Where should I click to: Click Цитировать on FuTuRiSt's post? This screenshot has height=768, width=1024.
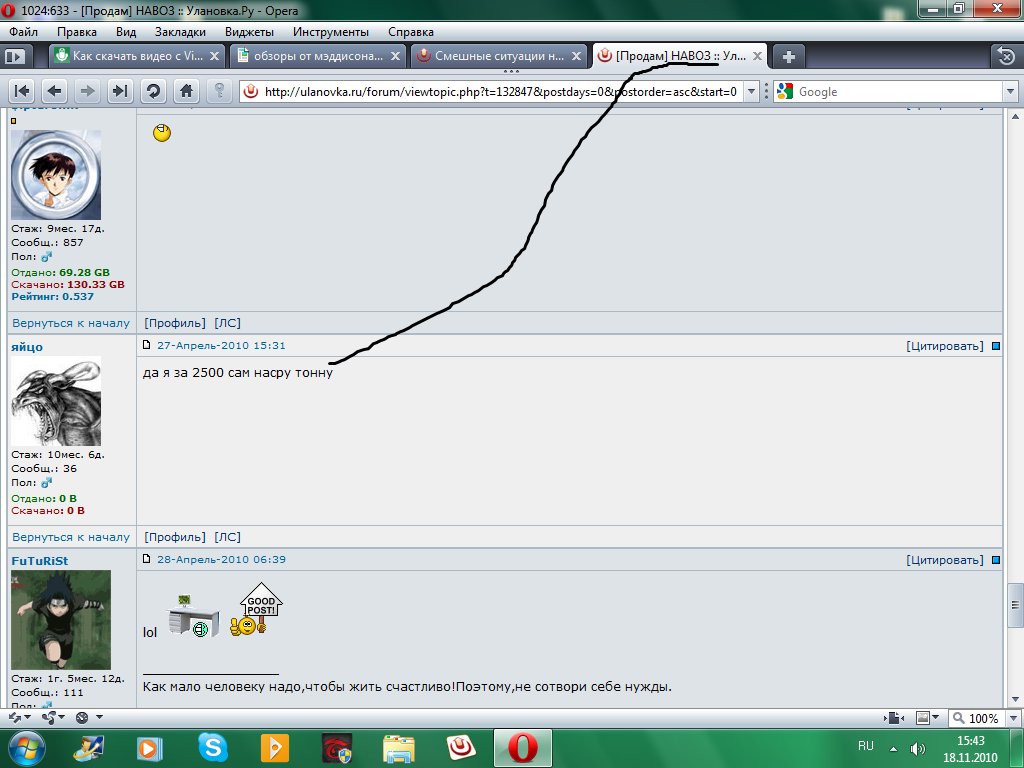coord(944,560)
